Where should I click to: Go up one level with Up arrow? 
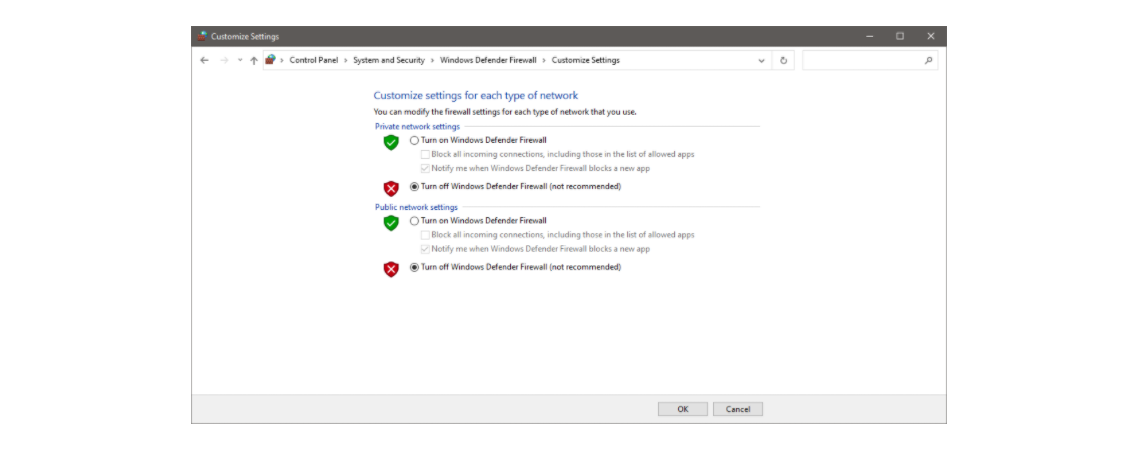tap(254, 60)
